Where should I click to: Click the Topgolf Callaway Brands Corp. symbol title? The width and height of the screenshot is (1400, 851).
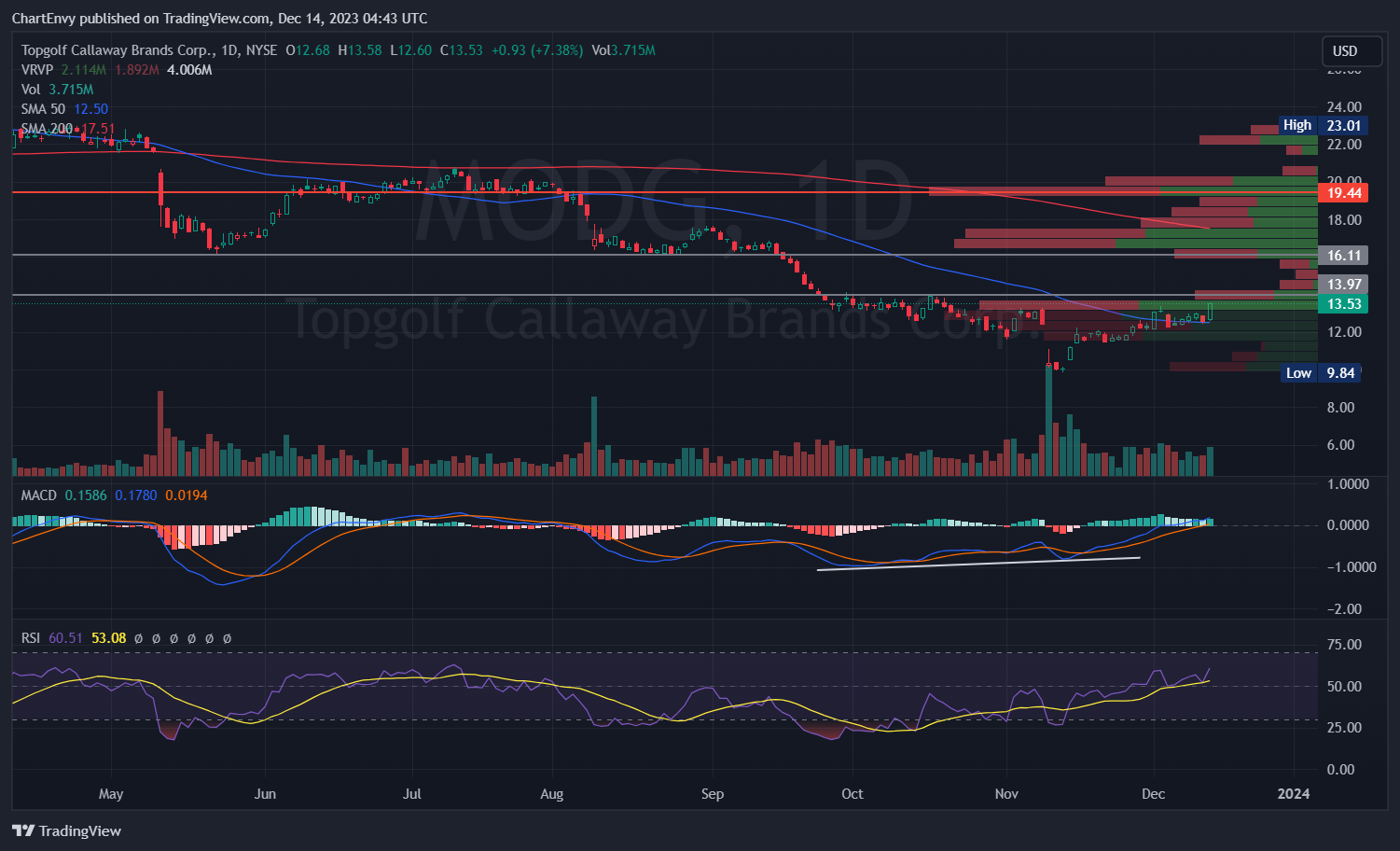coord(118,50)
